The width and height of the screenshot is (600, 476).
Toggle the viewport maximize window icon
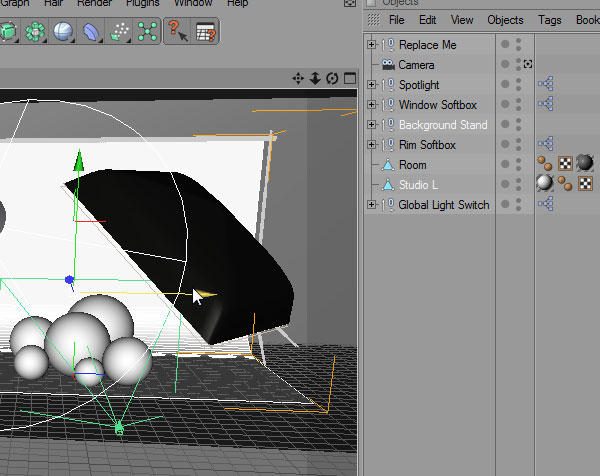coord(350,78)
